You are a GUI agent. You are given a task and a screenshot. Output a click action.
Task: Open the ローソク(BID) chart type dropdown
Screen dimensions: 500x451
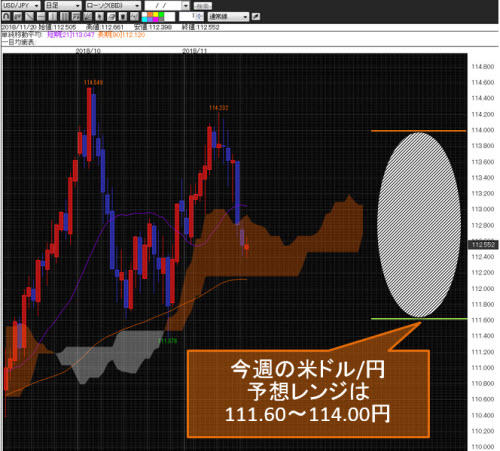pyautogui.click(x=113, y=6)
